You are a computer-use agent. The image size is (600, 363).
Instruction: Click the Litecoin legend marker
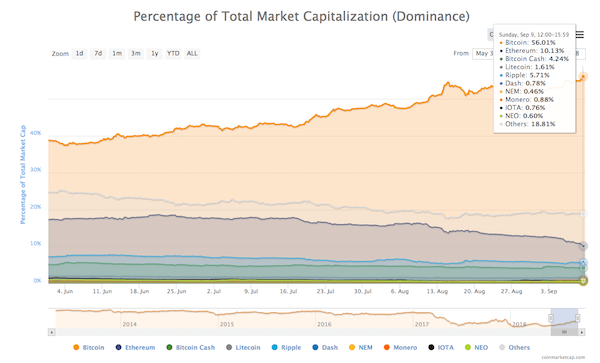[229, 347]
